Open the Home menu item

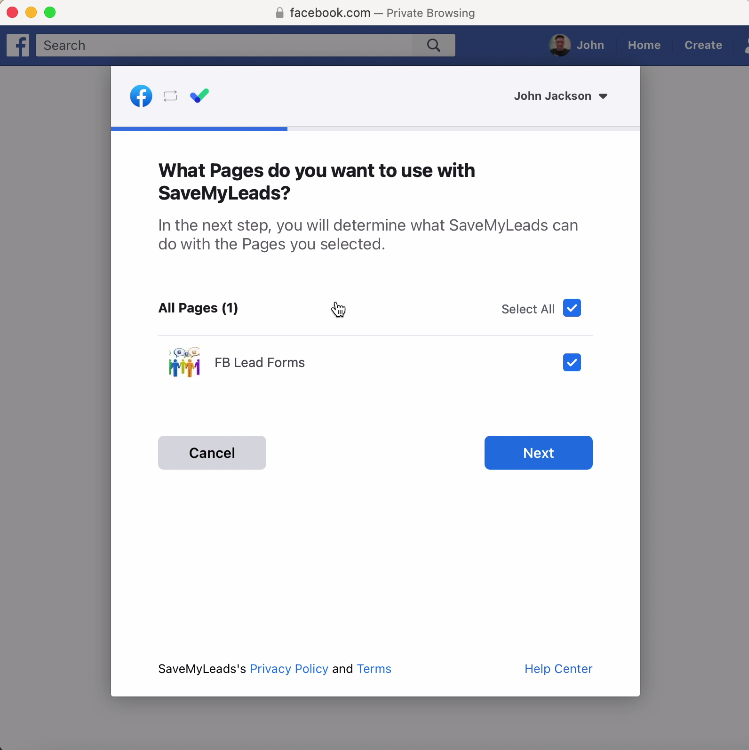click(x=644, y=45)
